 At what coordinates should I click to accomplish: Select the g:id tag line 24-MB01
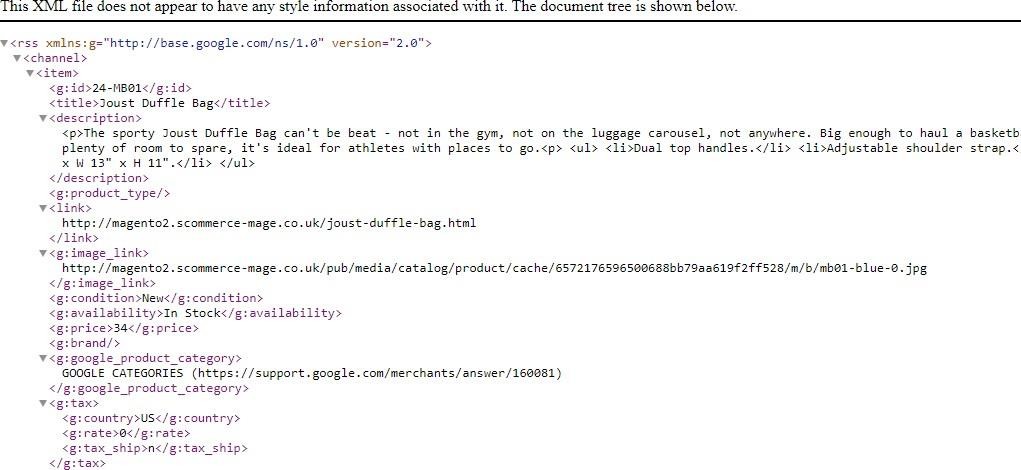(120, 88)
